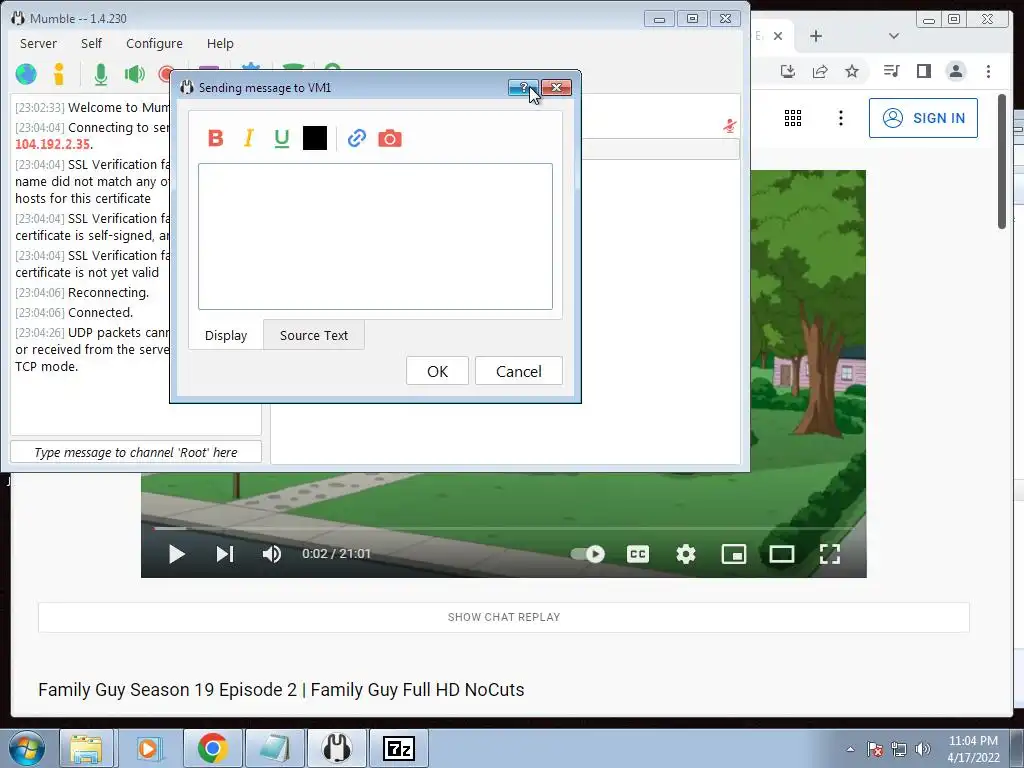Click Mumble red record icon

165,74
